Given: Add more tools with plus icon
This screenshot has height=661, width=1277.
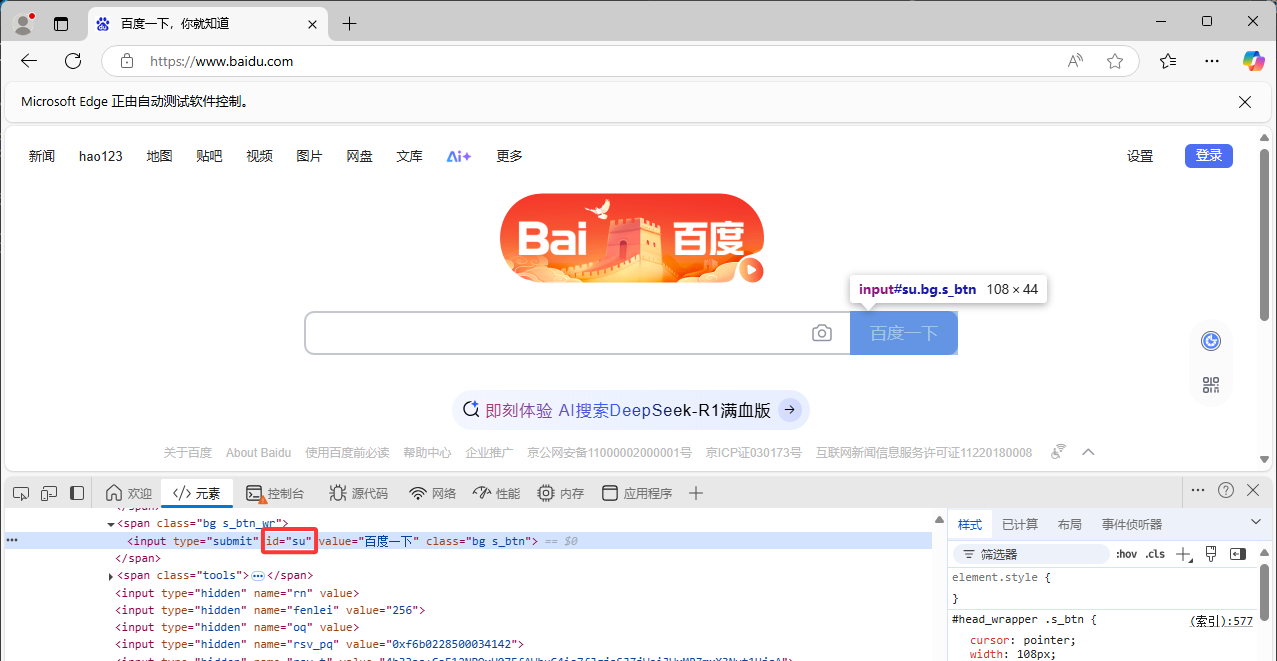Looking at the screenshot, I should (696, 493).
